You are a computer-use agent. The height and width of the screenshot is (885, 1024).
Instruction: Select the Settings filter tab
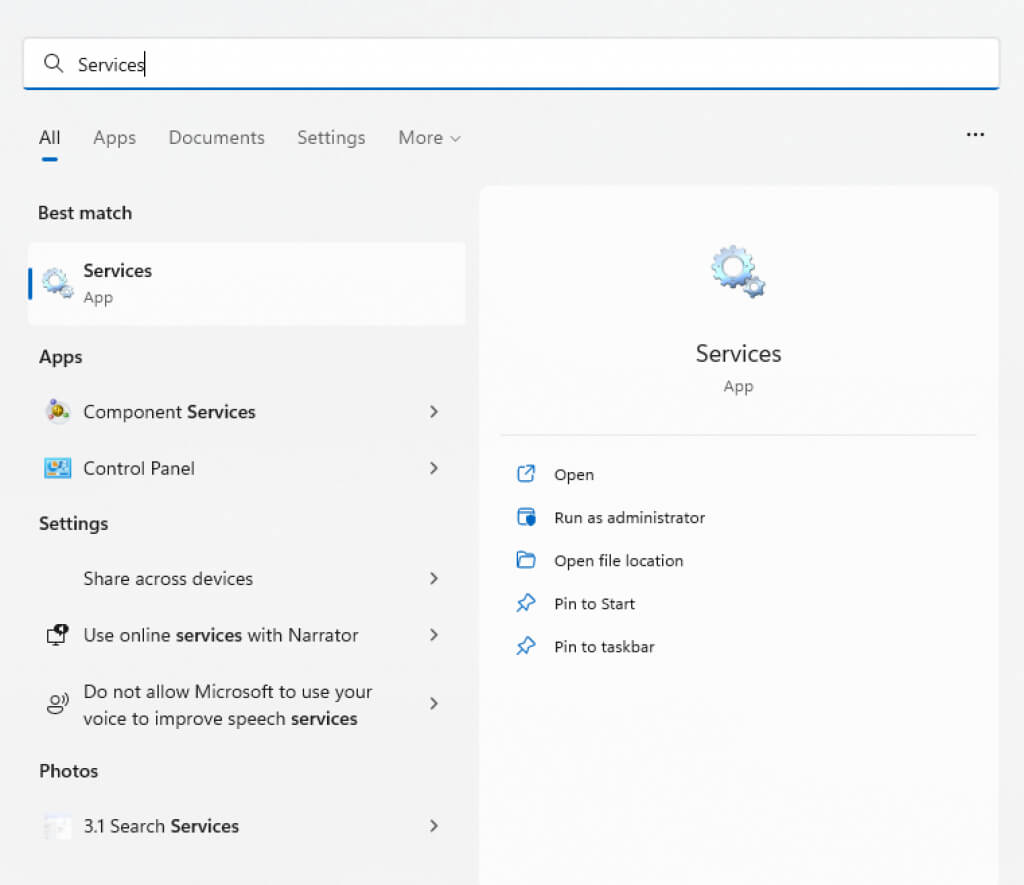pyautogui.click(x=331, y=138)
